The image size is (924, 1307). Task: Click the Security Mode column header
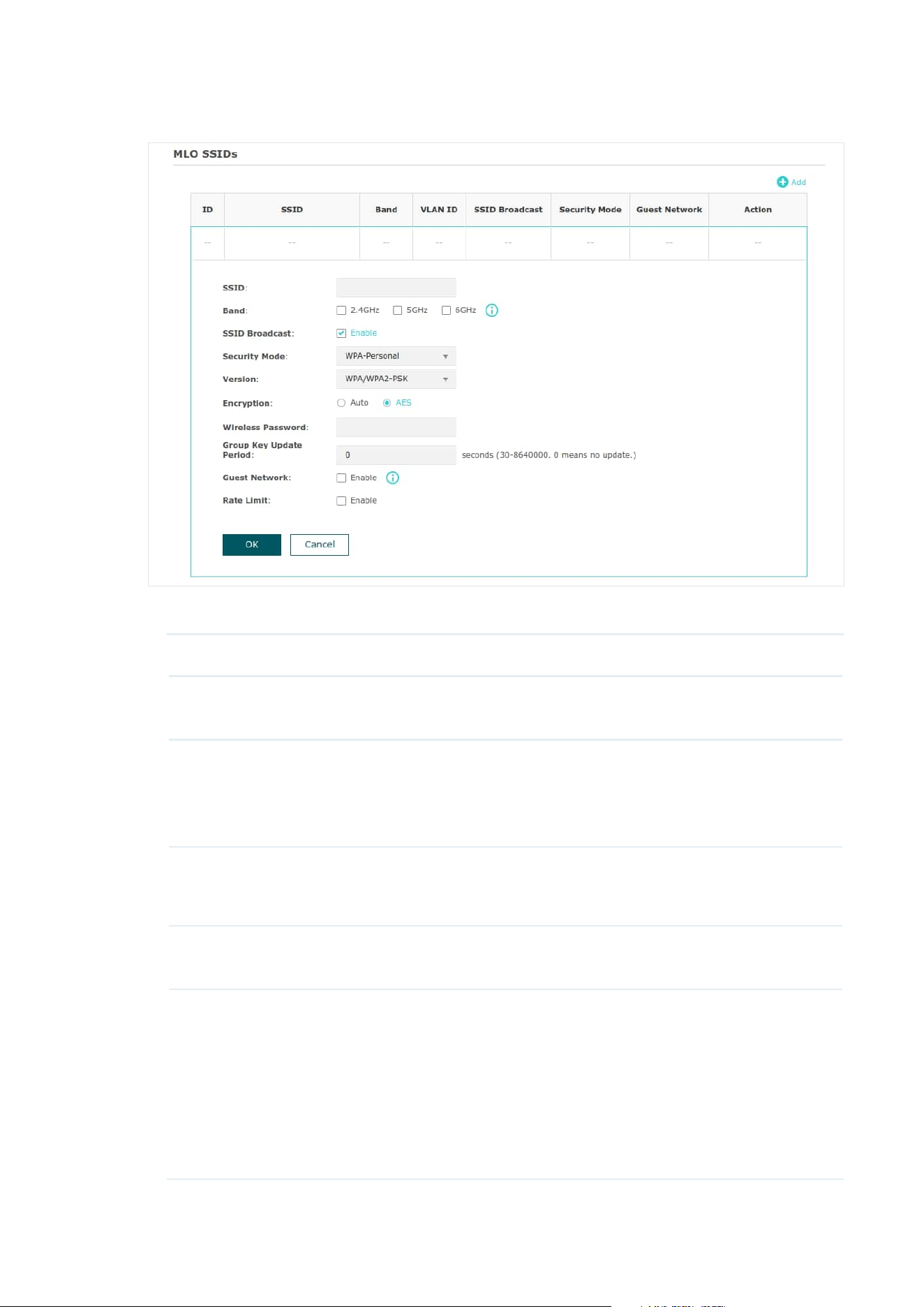pos(590,209)
